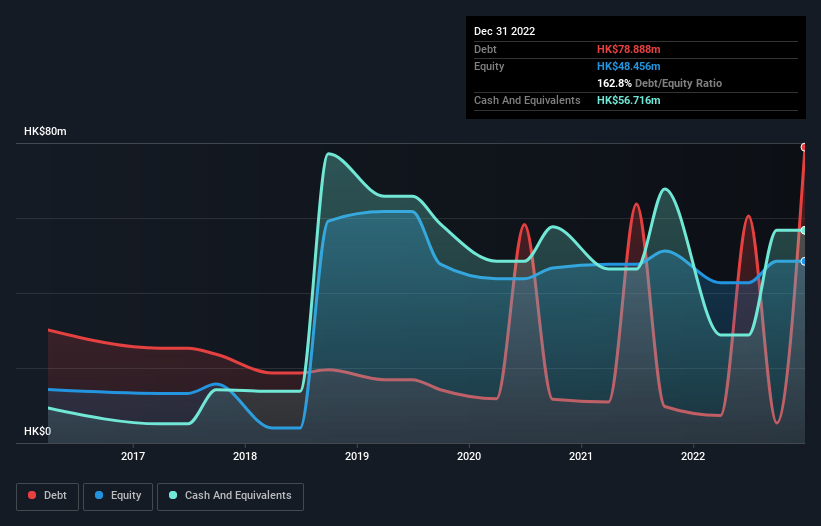Toggle the Debt series legend button
The width and height of the screenshot is (821, 526).
click(48, 496)
